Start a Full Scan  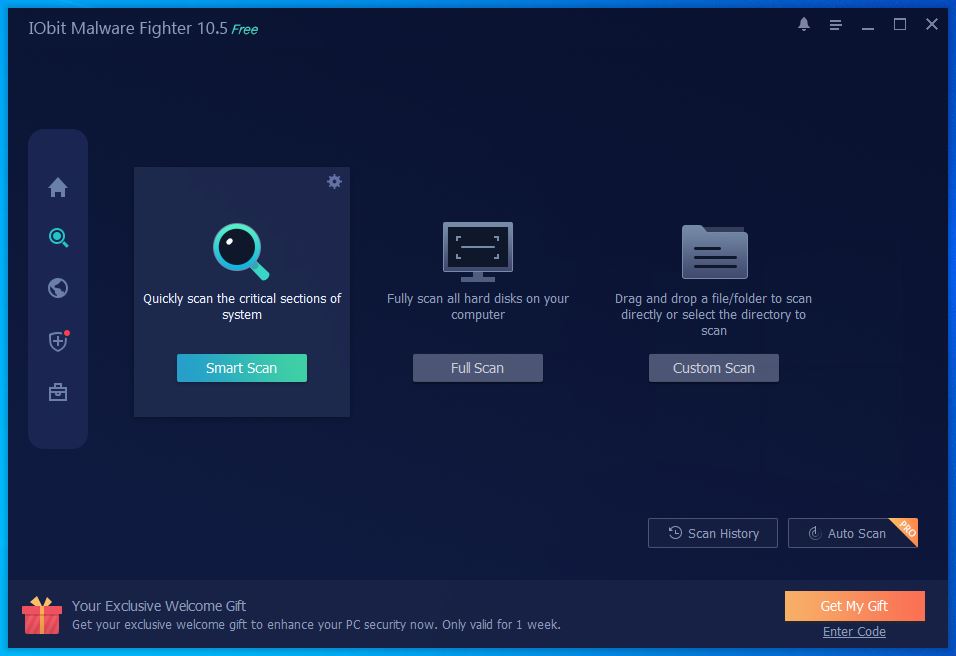point(477,368)
